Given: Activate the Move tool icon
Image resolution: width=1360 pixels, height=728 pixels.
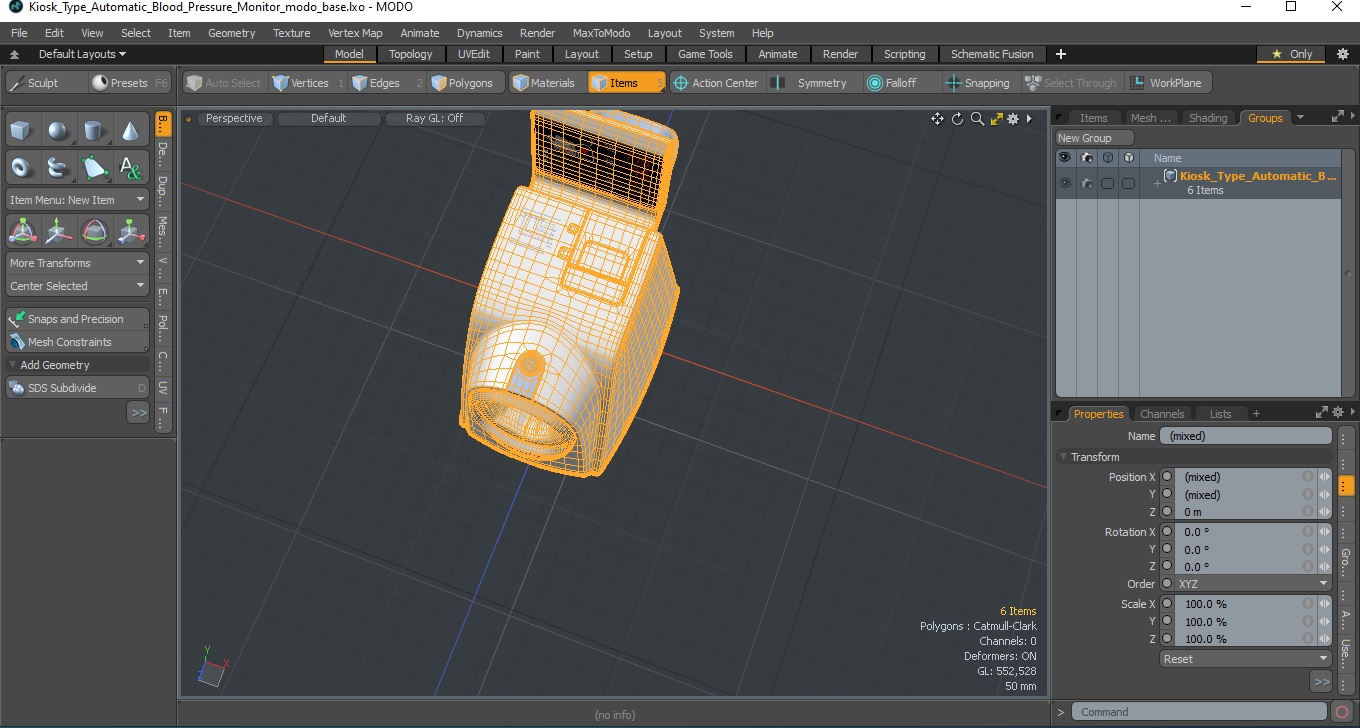Looking at the screenshot, I should coord(59,232).
